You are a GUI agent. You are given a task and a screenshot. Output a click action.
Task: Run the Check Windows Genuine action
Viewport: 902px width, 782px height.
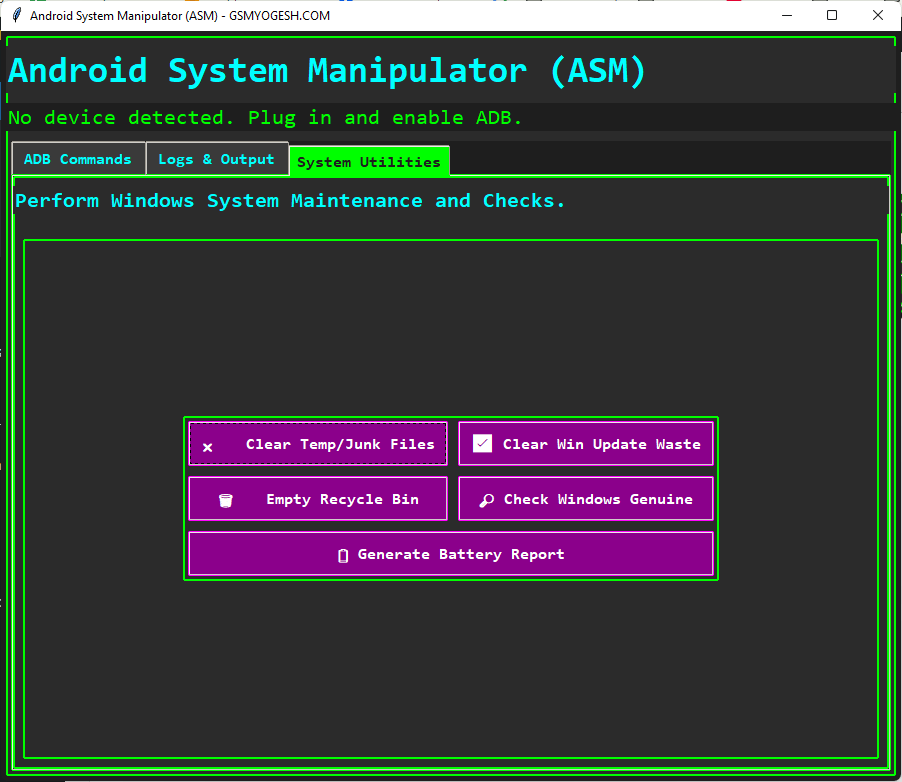586,498
